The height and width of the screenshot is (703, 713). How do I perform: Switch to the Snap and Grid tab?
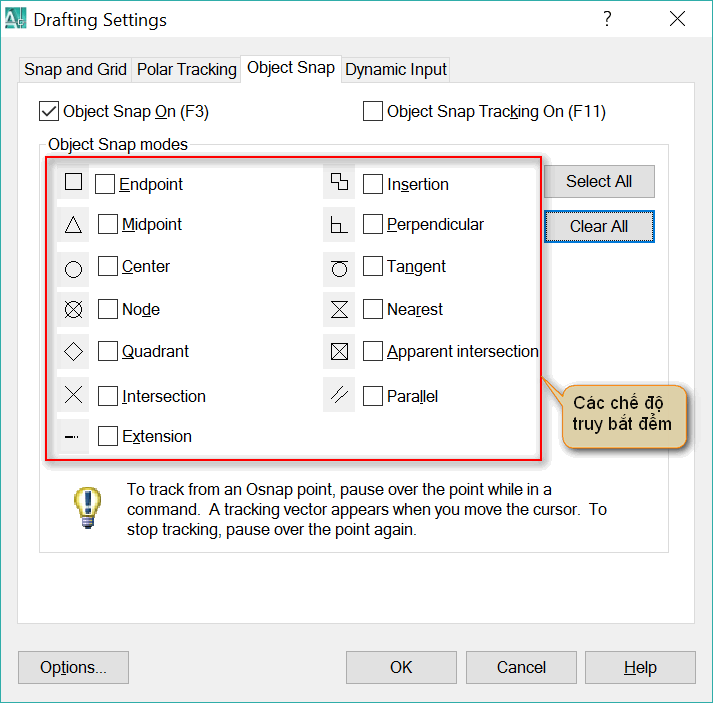75,70
